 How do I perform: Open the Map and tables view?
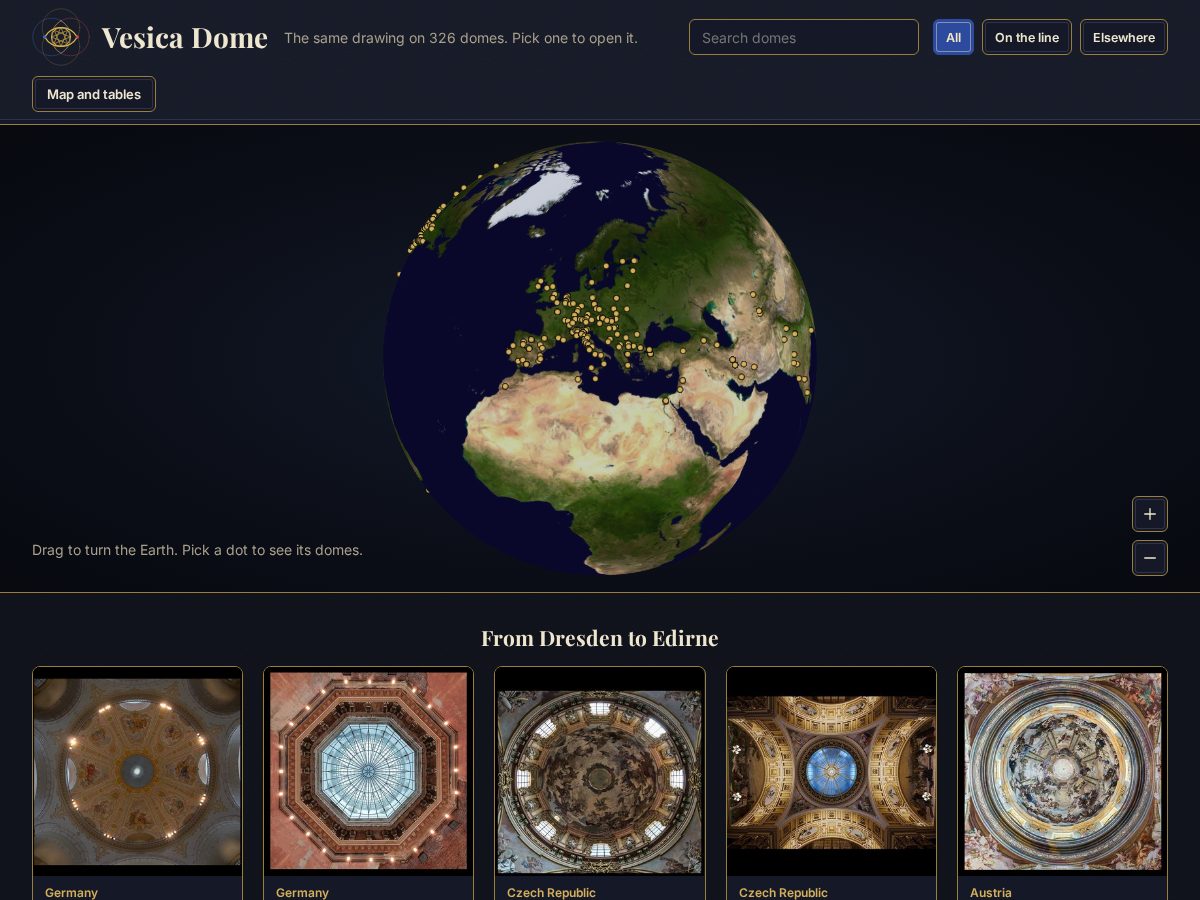point(94,94)
